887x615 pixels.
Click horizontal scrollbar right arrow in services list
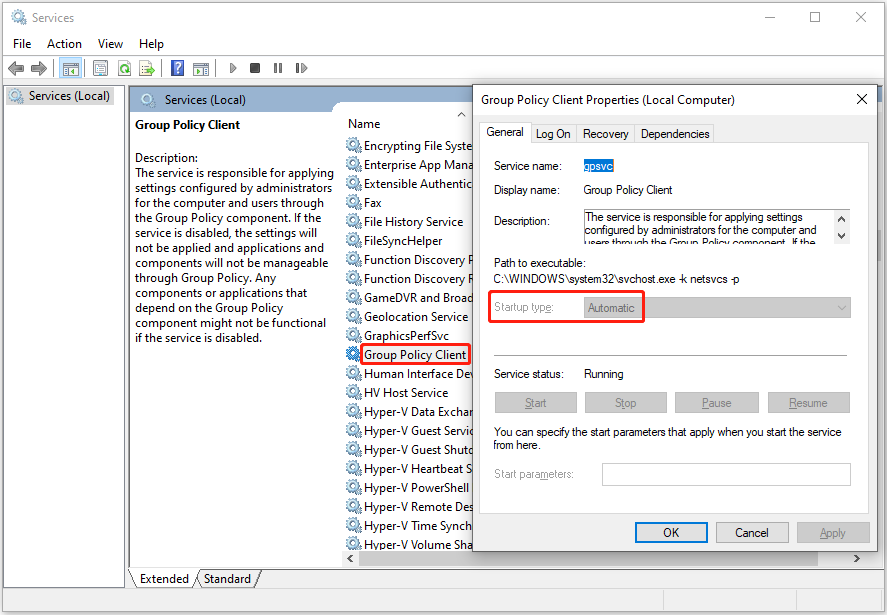pos(856,558)
